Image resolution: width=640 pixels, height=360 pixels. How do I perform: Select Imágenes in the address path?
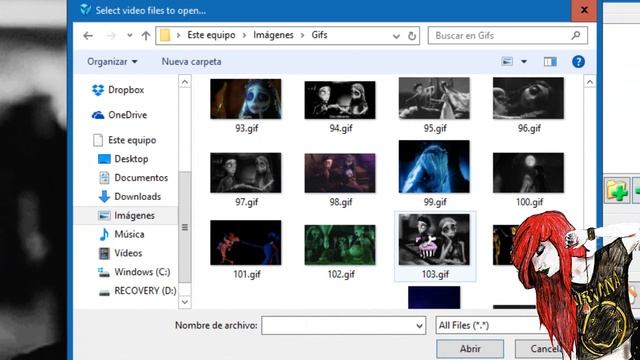coord(273,35)
